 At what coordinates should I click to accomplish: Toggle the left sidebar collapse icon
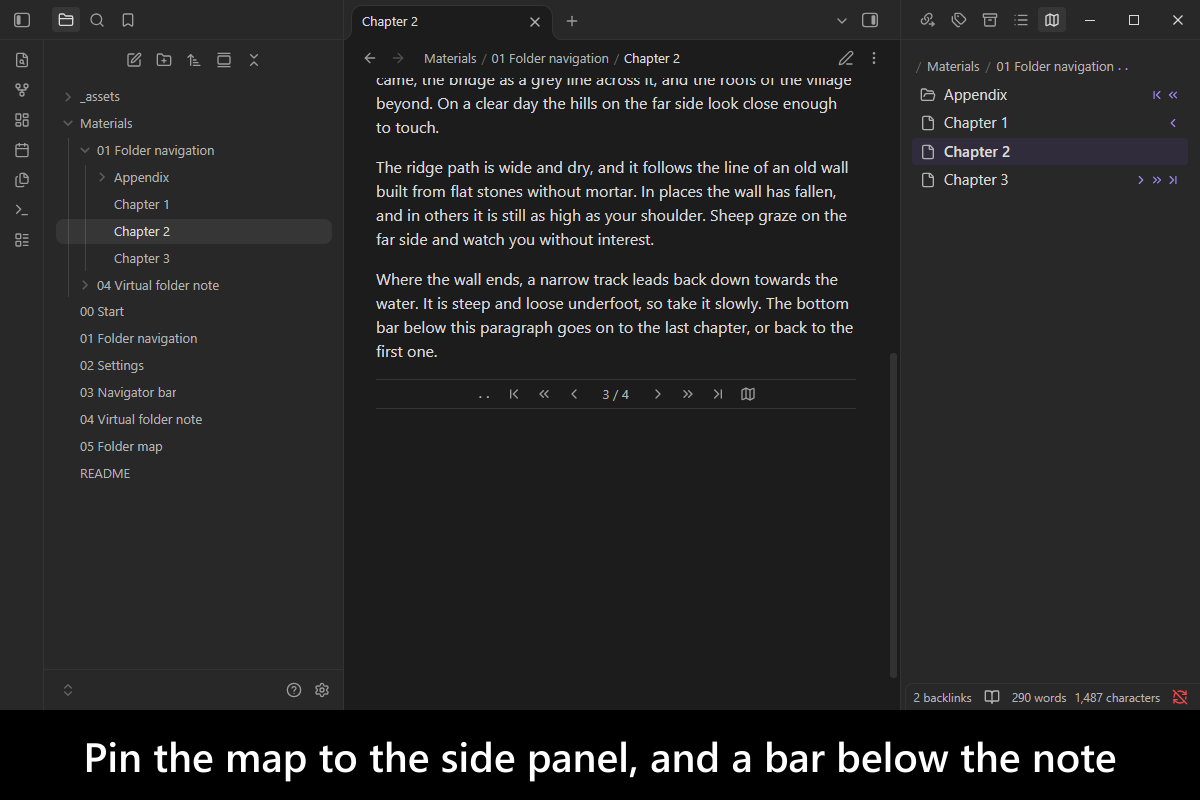[x=22, y=20]
